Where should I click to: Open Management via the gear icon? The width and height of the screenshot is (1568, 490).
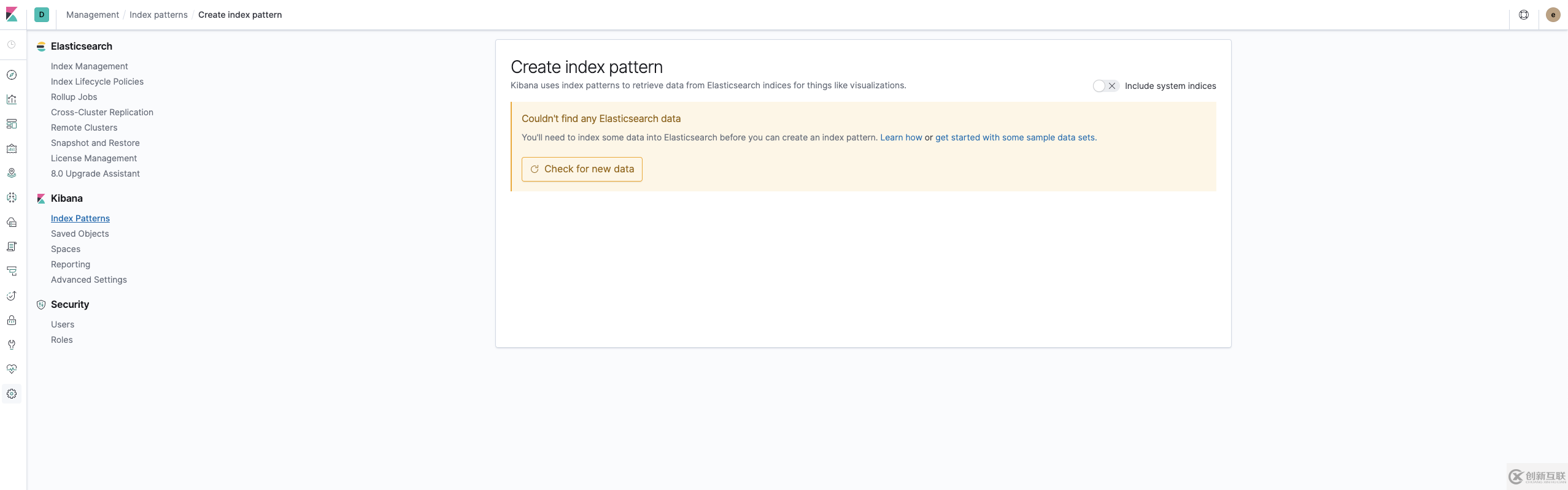tap(12, 394)
